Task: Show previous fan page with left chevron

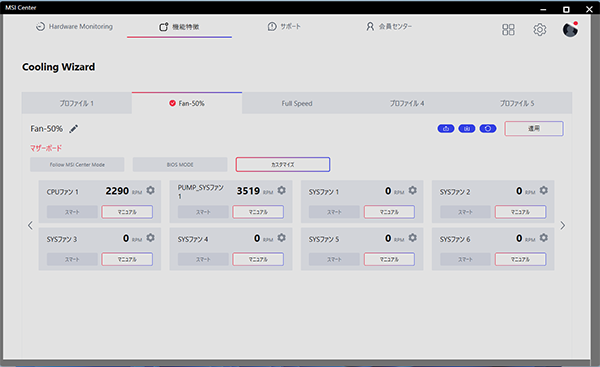Action: [30, 225]
